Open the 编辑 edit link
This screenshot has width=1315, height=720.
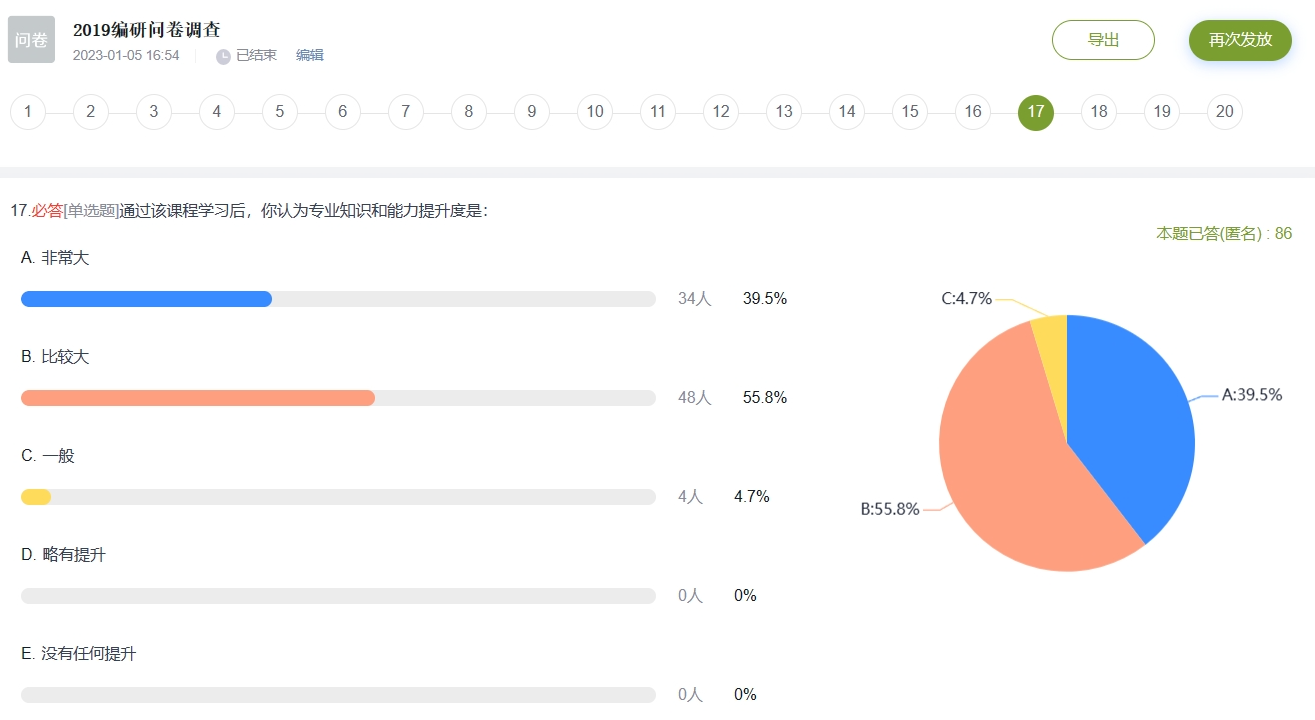pos(310,56)
